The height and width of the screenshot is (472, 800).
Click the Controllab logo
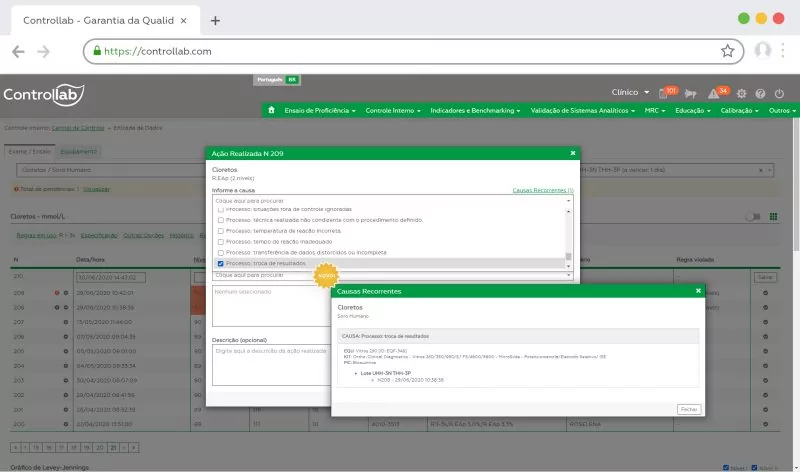click(x=44, y=95)
